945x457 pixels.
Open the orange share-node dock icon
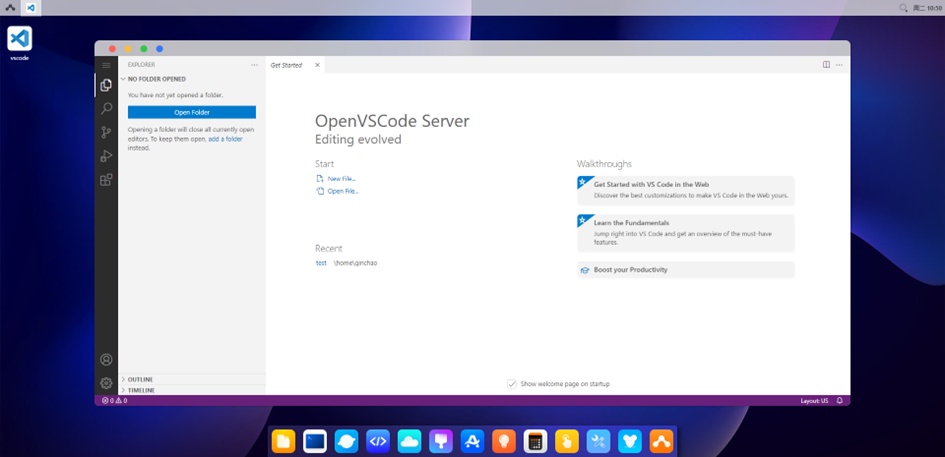[x=661, y=441]
